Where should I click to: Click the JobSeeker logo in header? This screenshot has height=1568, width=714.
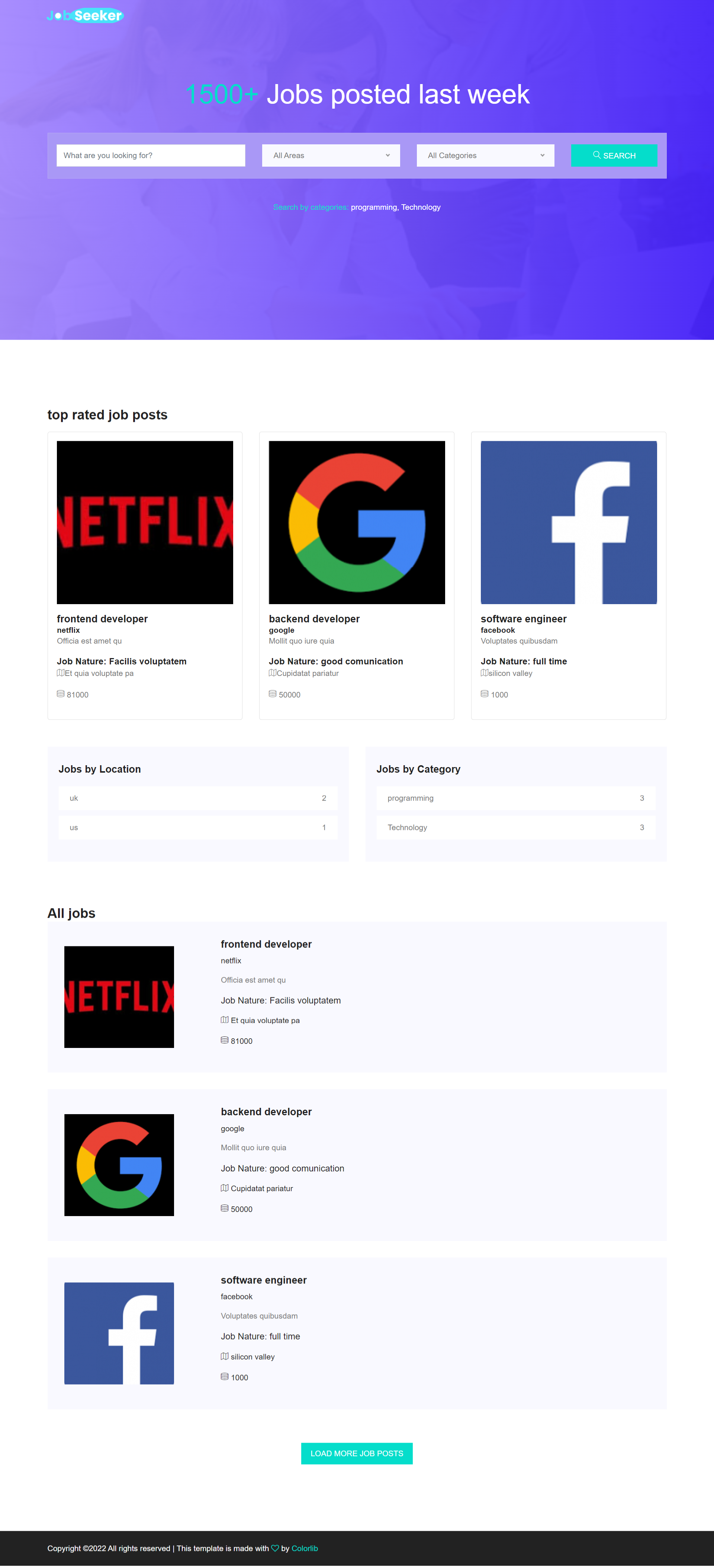[x=85, y=16]
